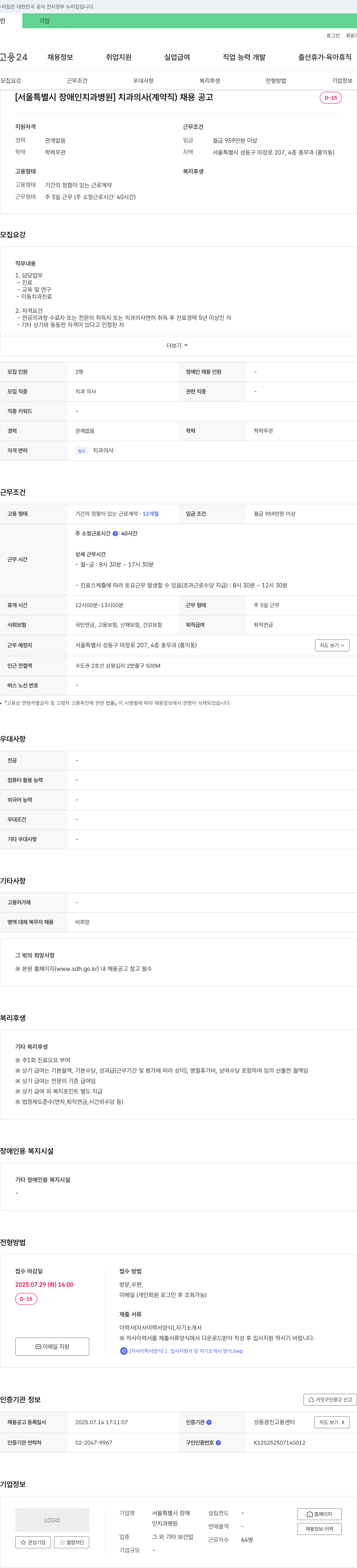Click the 구인인증번호 value K120252507140012
The image size is (357, 1568).
pyautogui.click(x=280, y=1442)
